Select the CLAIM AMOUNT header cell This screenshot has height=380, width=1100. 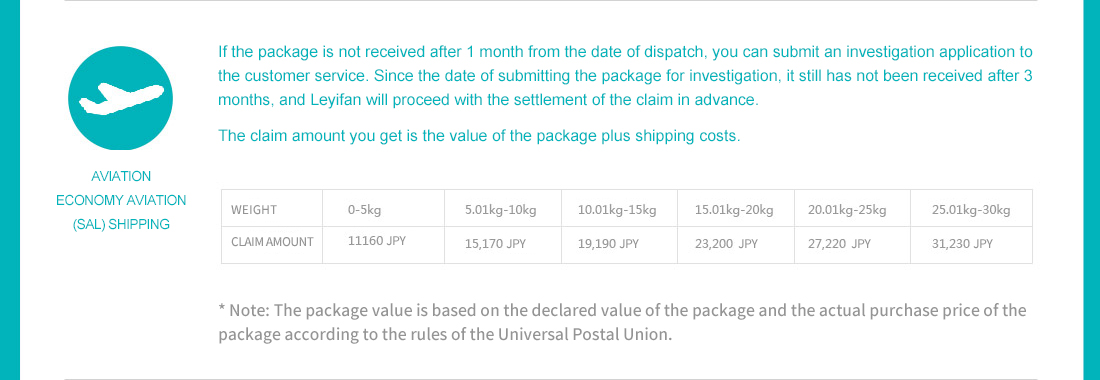[272, 245]
